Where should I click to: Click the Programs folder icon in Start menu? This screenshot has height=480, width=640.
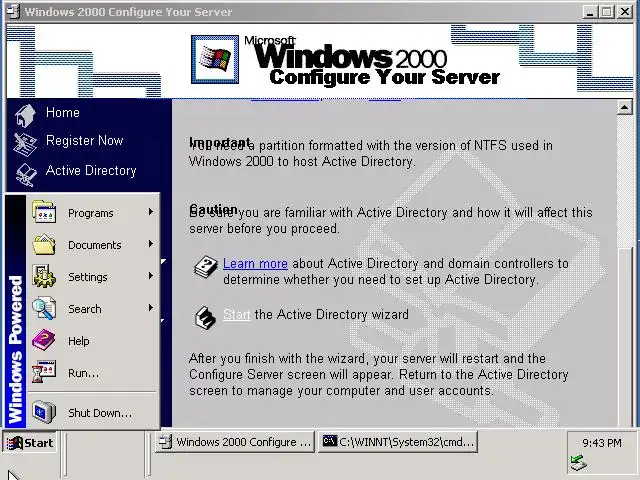click(x=44, y=211)
